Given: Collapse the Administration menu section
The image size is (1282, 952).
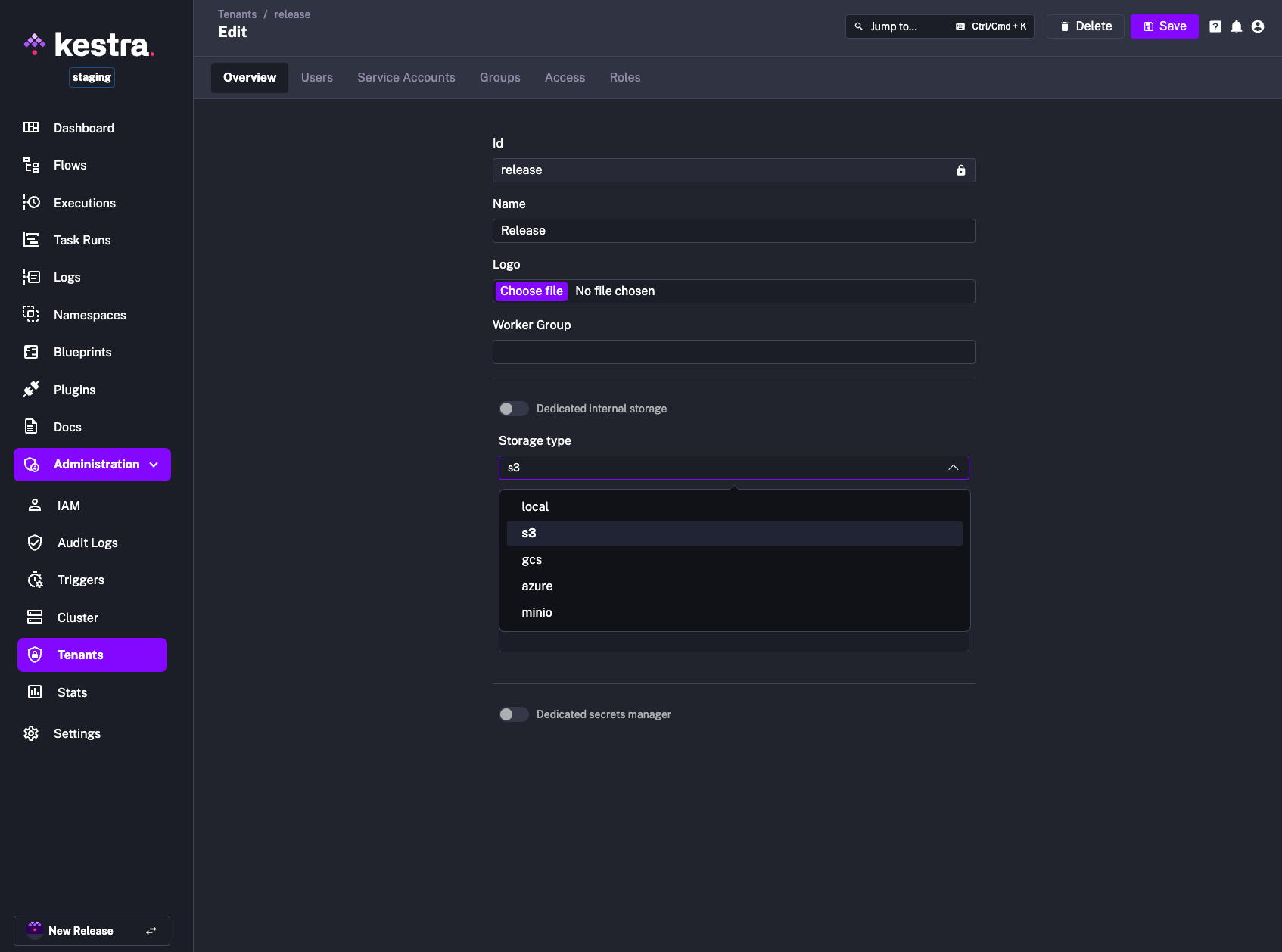Looking at the screenshot, I should click(x=154, y=465).
